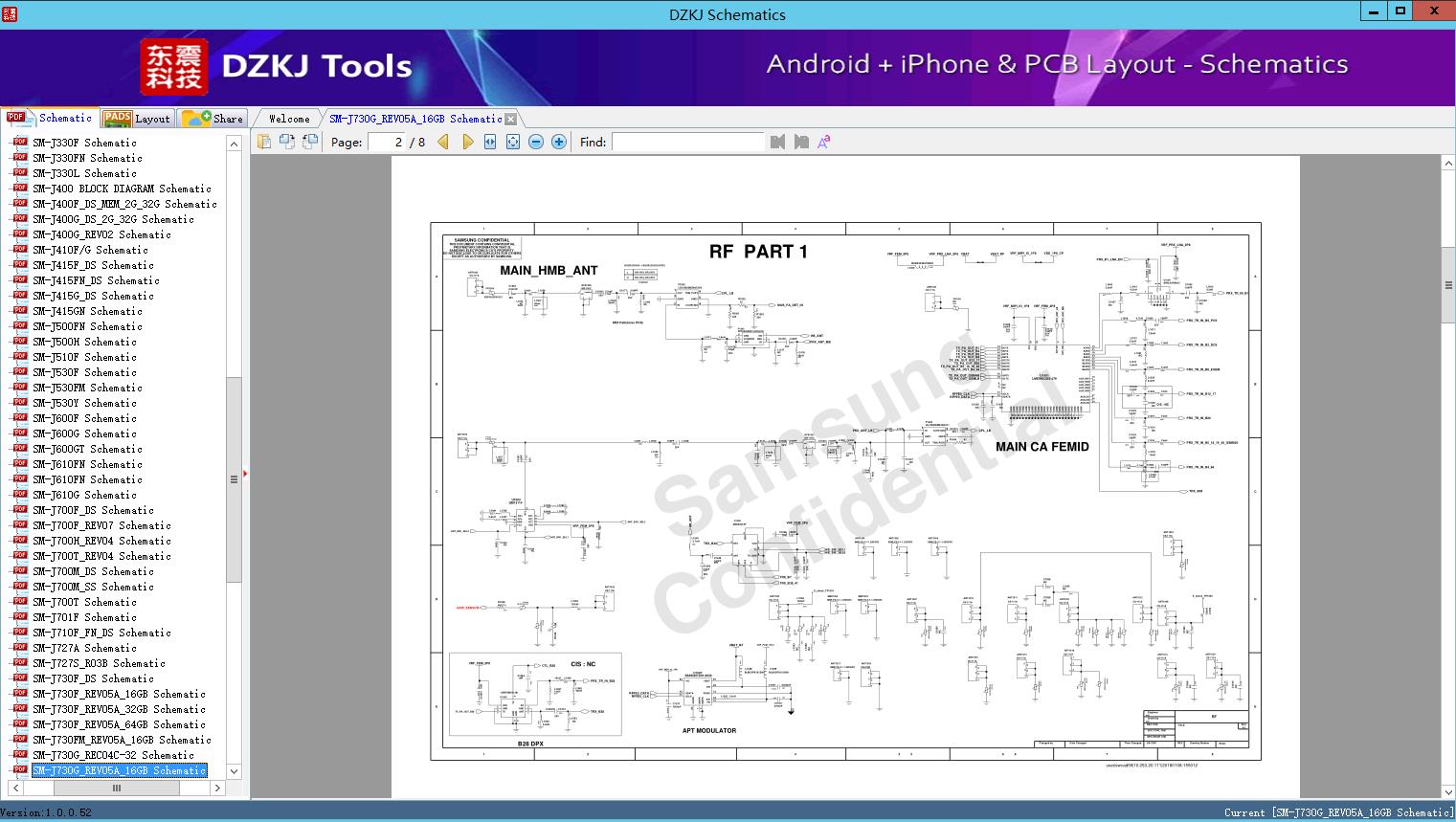
Task: Open SM-J330FN Schematic
Action: 87,158
